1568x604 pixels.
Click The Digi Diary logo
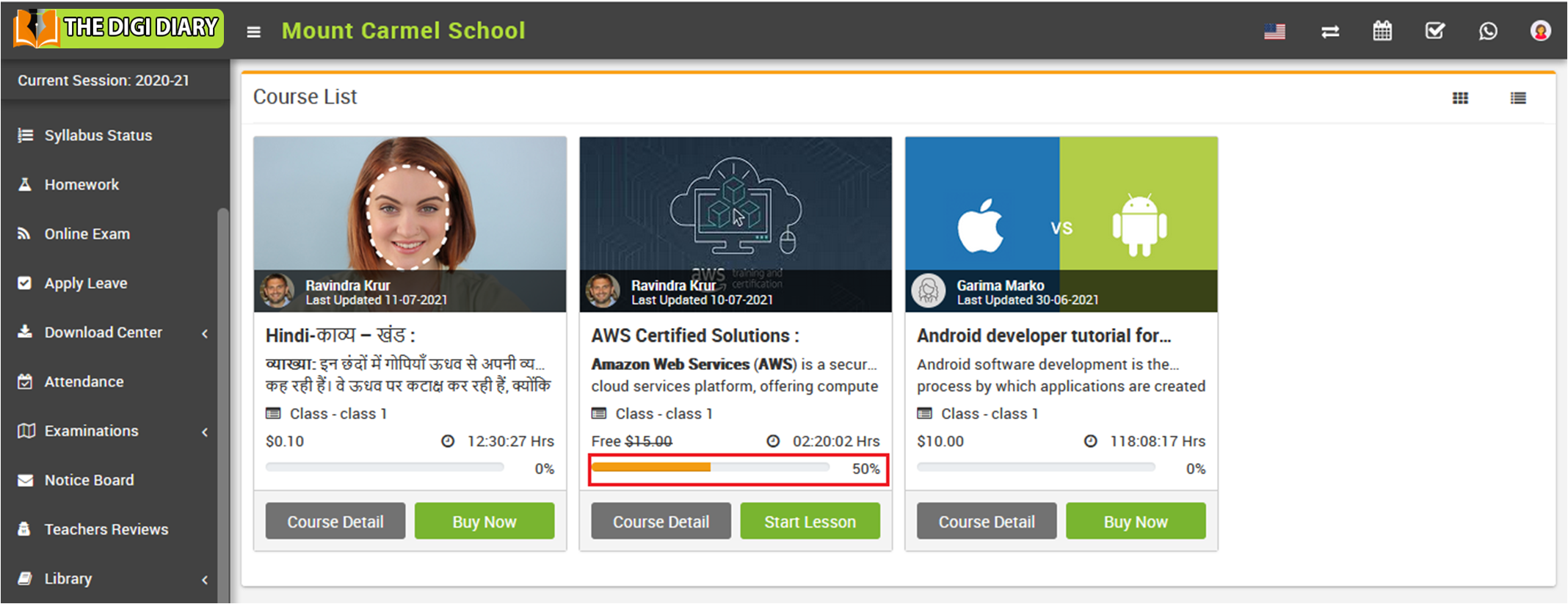[x=118, y=29]
